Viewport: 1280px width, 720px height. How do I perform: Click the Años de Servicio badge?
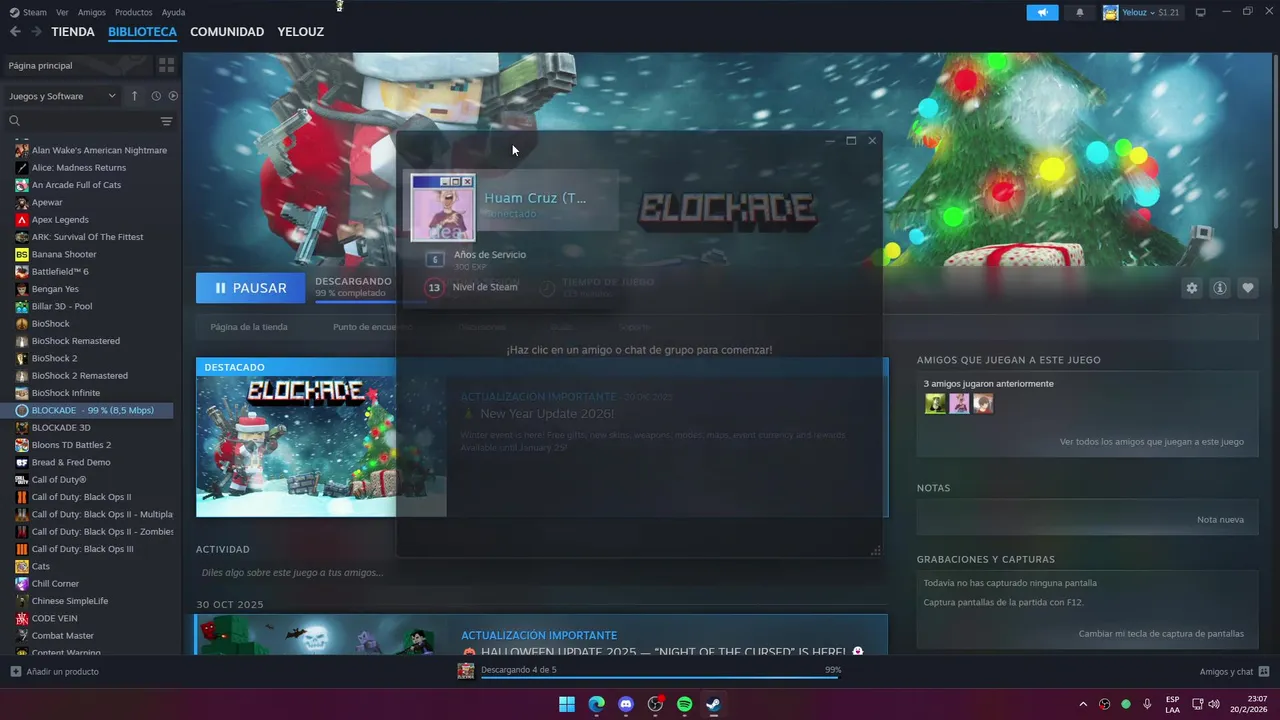[x=435, y=259]
